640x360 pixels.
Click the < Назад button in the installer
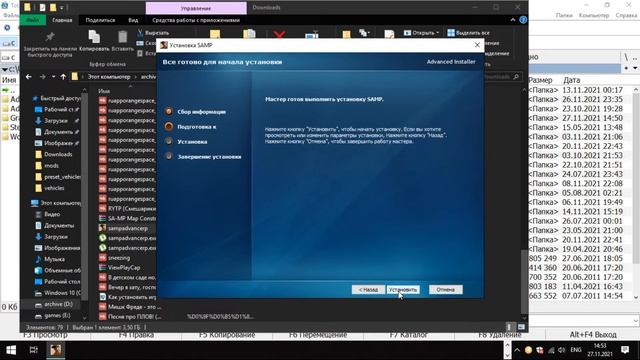368,289
